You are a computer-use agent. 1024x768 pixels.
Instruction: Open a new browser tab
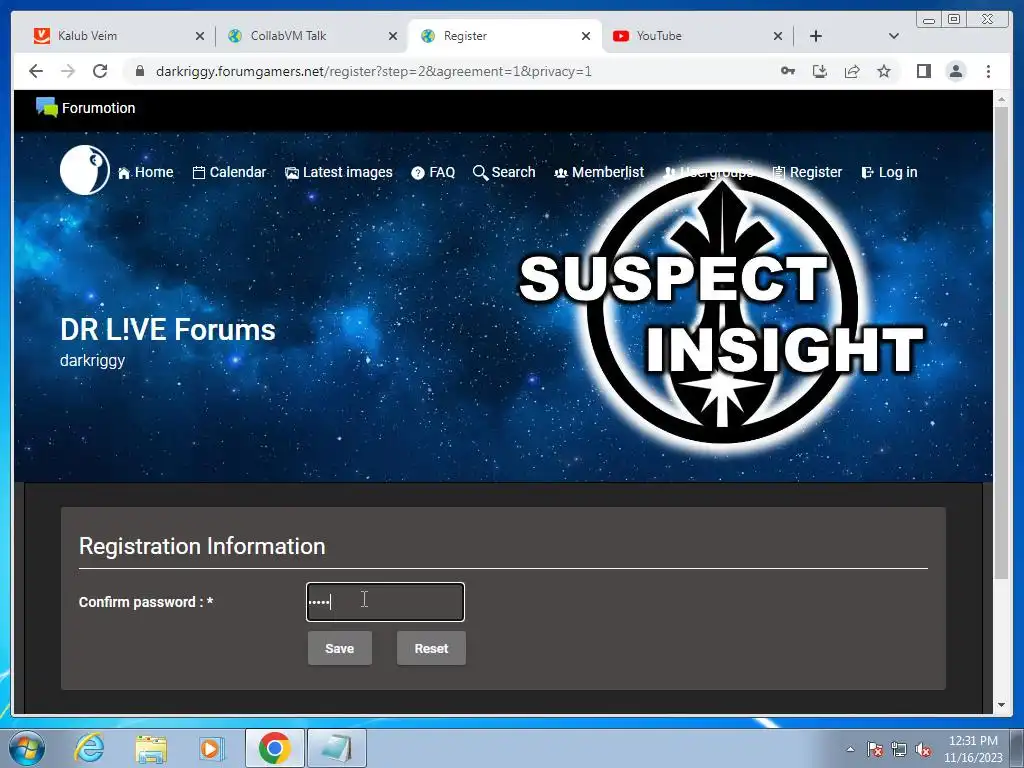click(816, 36)
